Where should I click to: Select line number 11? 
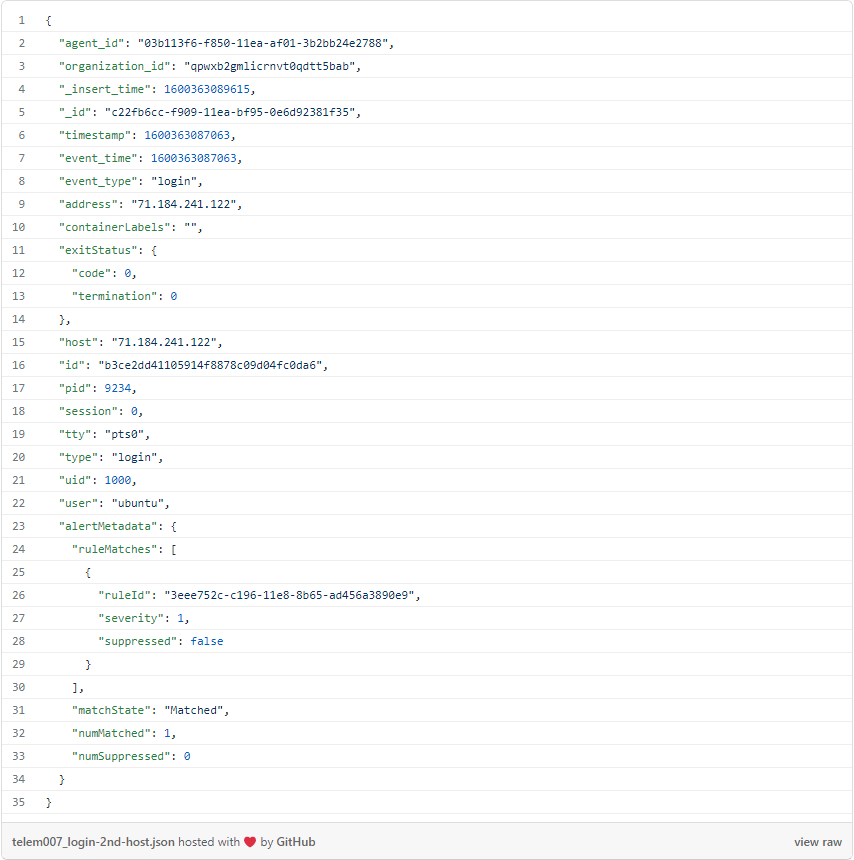[x=19, y=251]
